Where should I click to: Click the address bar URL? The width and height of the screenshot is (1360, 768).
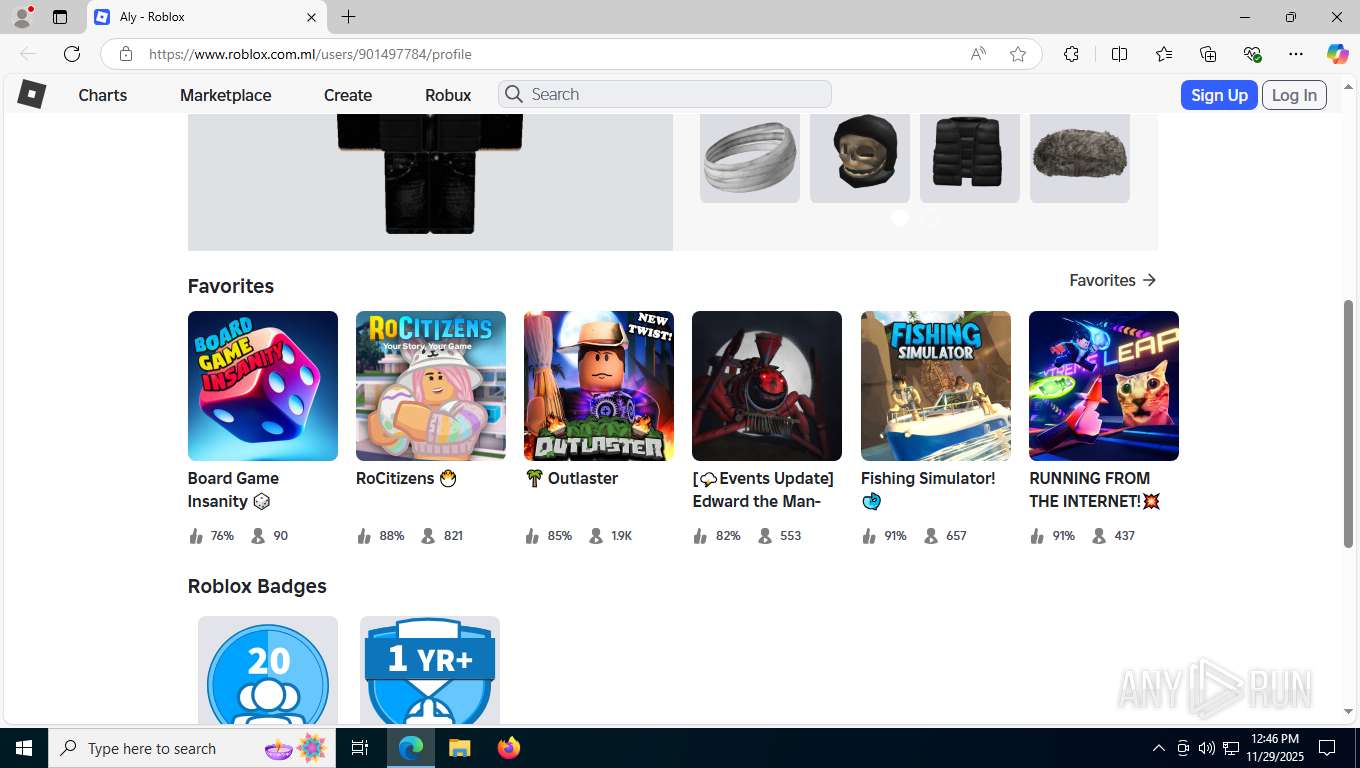point(310,54)
